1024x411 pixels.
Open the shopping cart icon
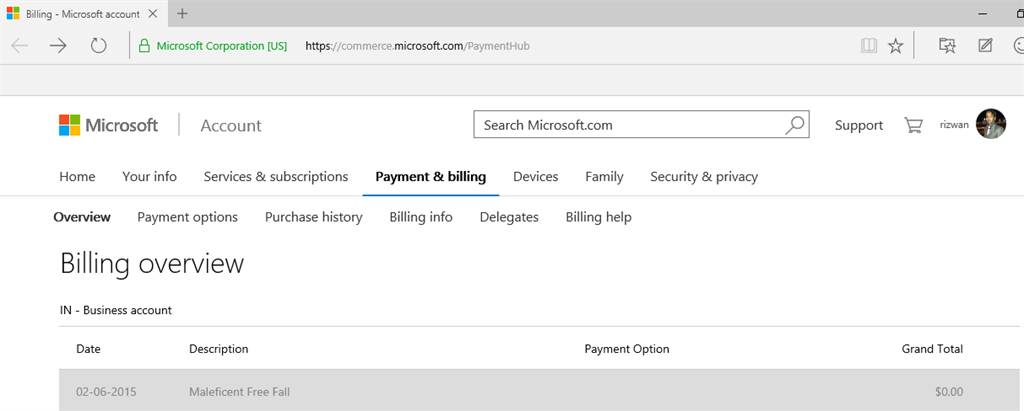913,125
